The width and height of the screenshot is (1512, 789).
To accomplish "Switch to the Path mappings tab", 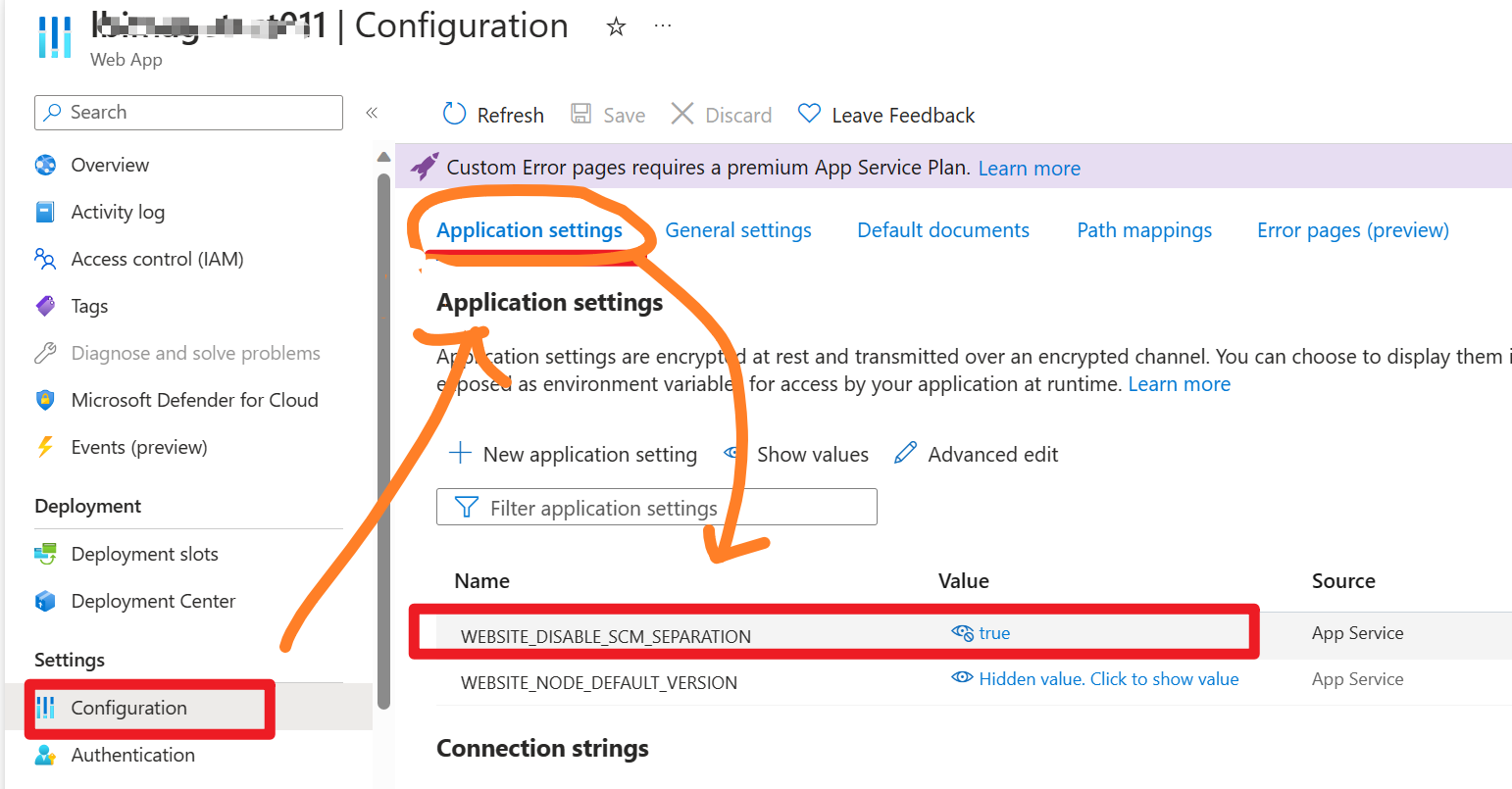I will [x=1143, y=230].
